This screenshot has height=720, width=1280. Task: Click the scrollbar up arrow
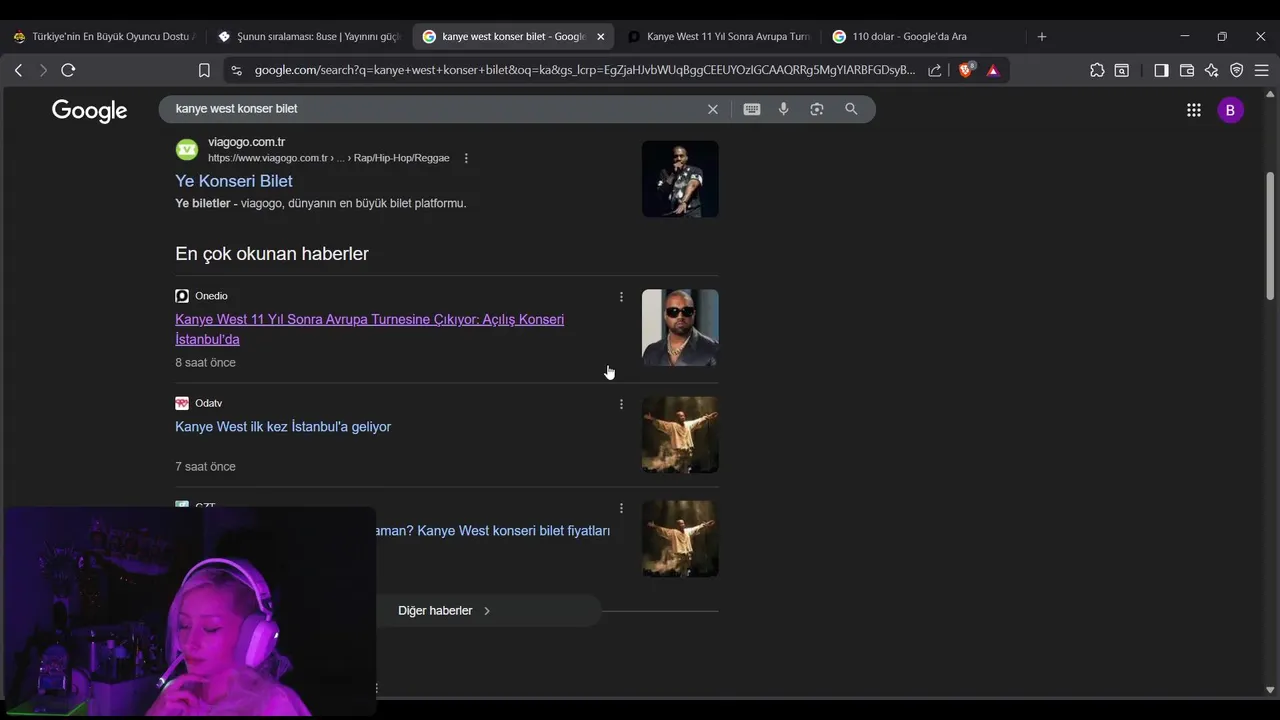(1271, 95)
